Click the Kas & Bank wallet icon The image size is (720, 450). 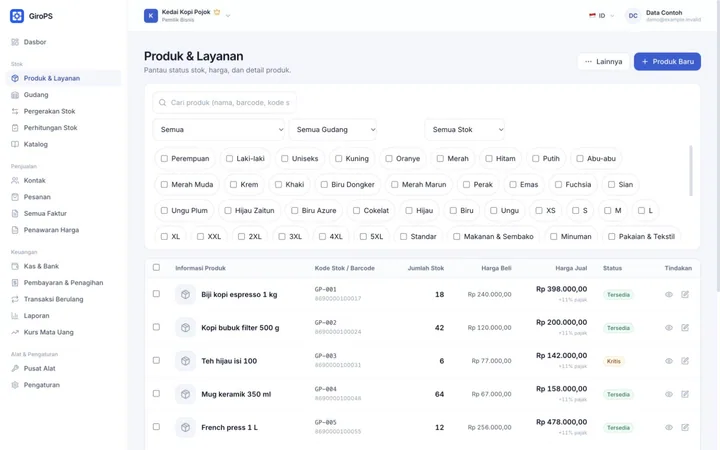(15, 266)
